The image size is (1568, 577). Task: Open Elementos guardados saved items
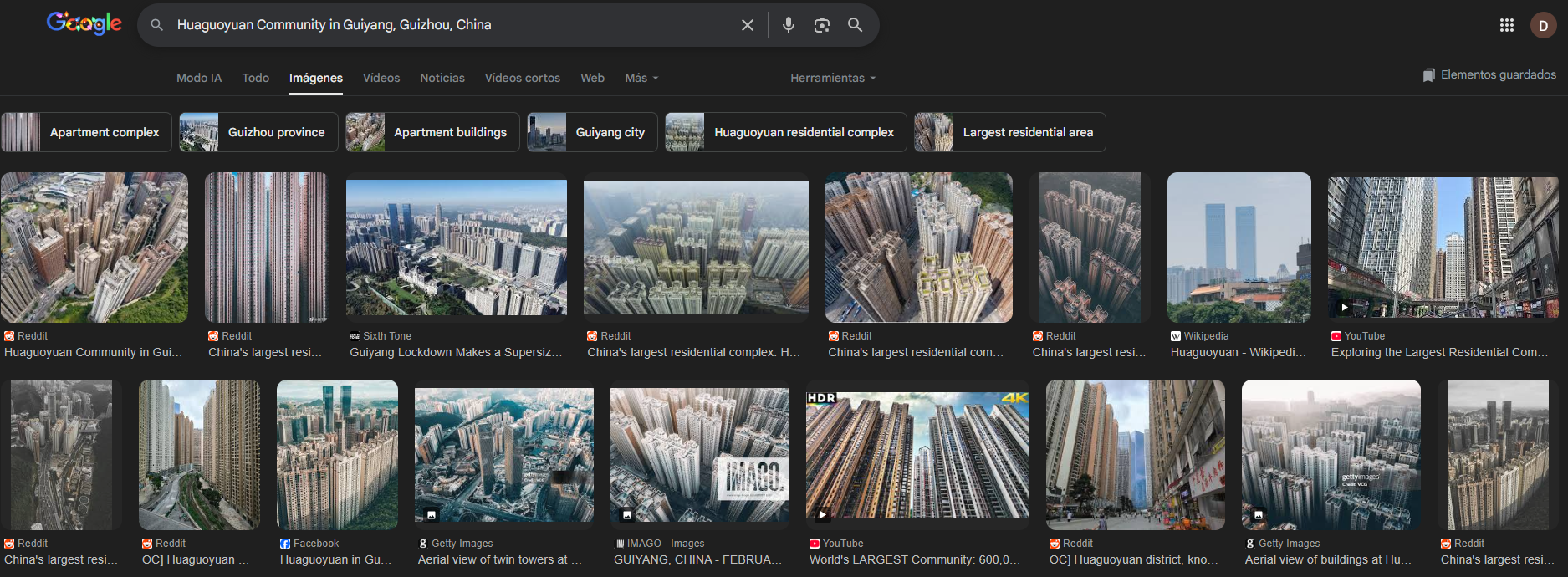coord(1489,75)
